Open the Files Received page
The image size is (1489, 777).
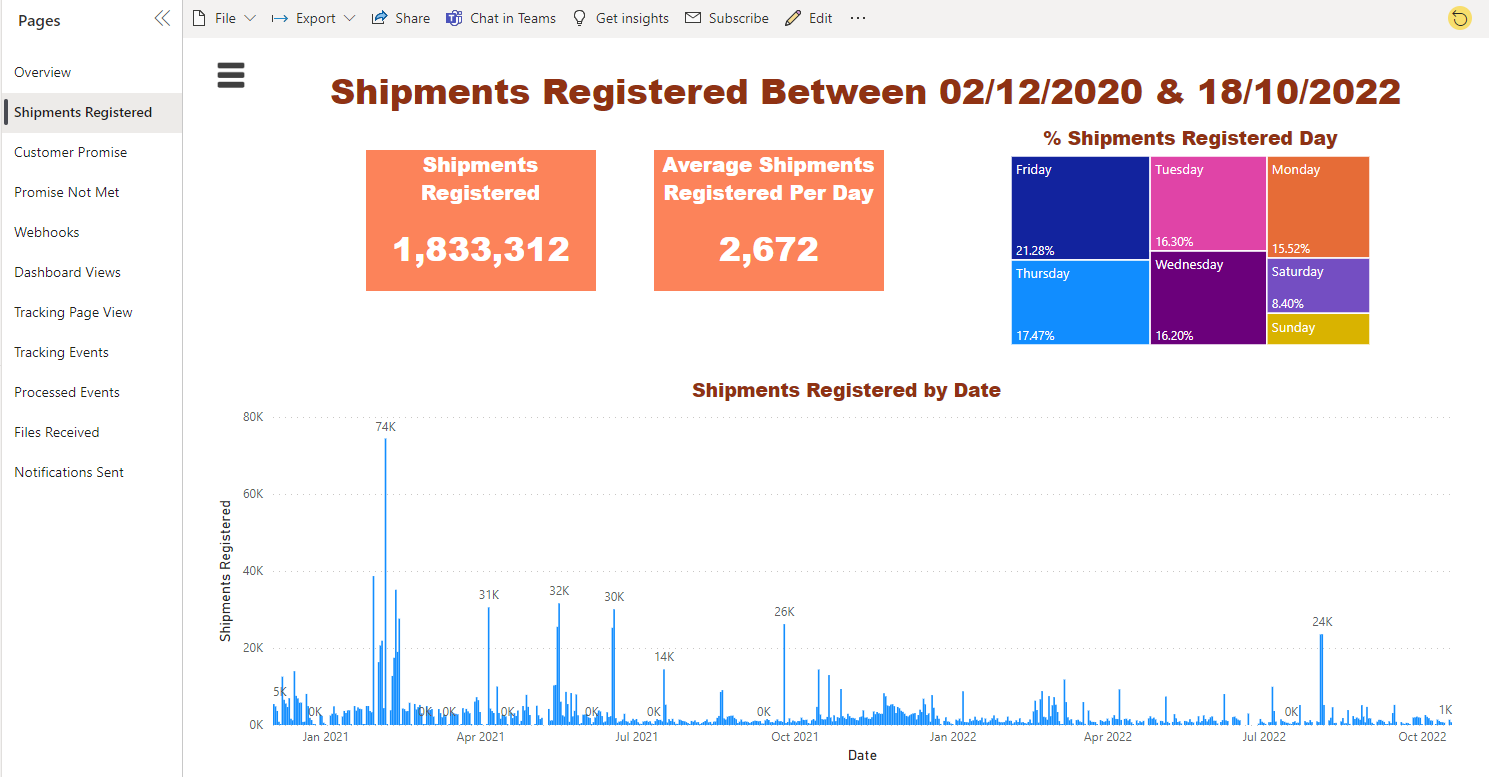coord(91,432)
